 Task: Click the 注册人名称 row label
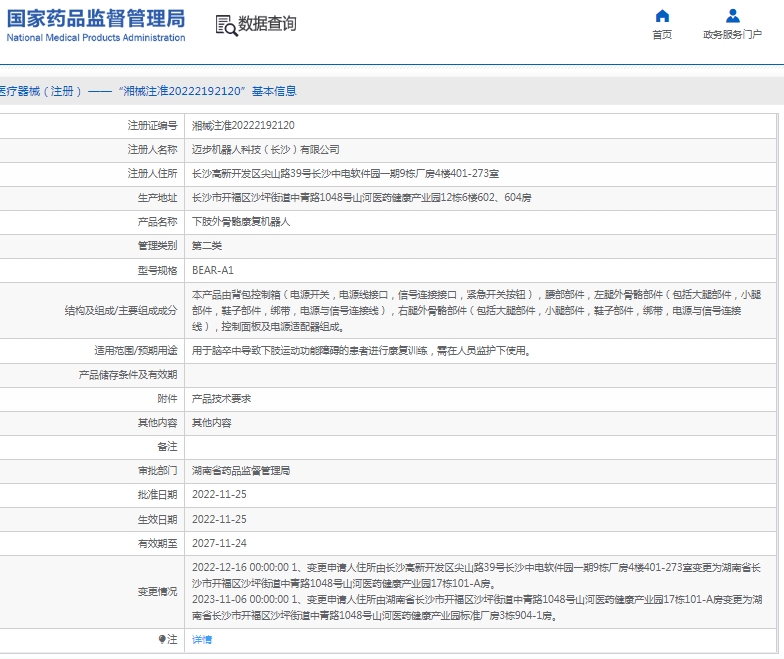pyautogui.click(x=152, y=150)
